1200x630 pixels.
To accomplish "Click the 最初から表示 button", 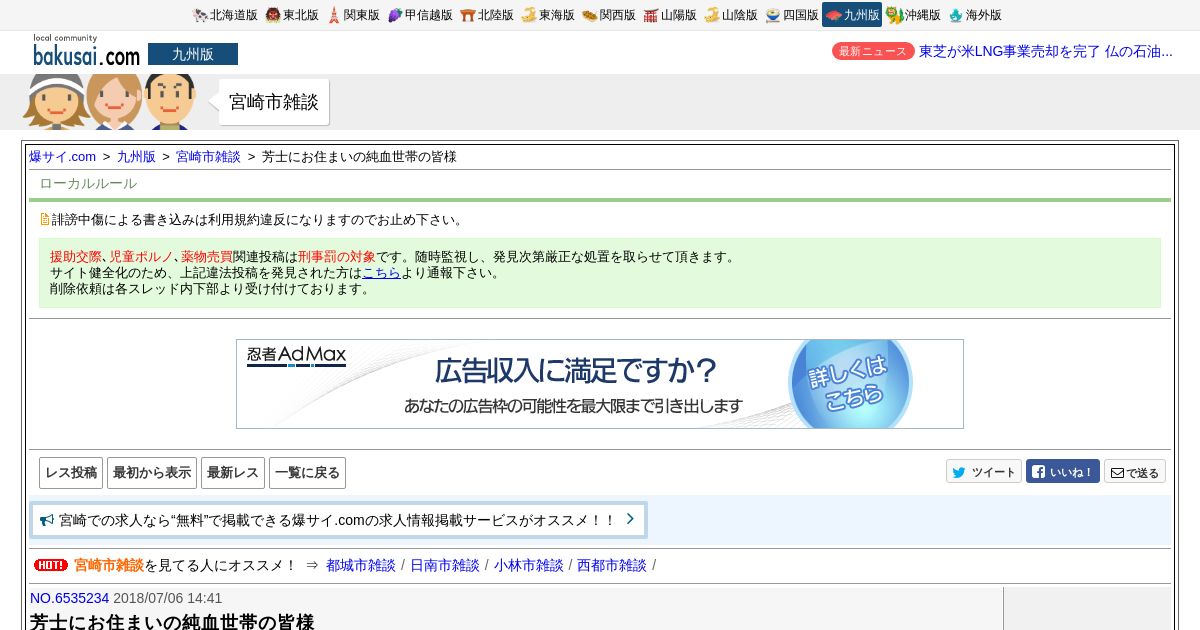I will [152, 473].
